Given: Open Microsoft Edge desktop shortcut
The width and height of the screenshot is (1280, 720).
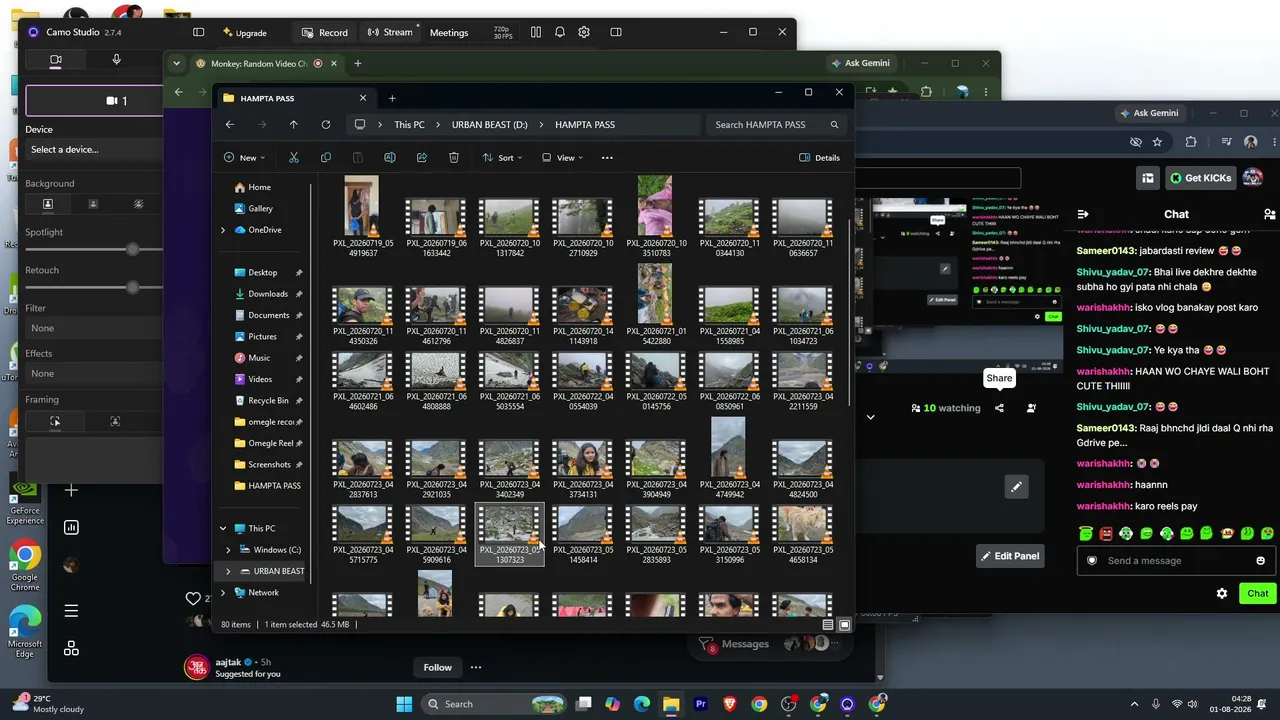Looking at the screenshot, I should click(x=25, y=632).
